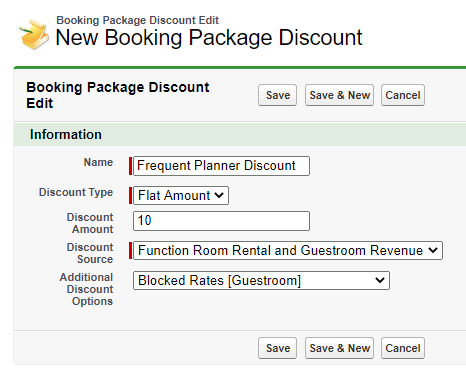Click the Name field label
466x369 pixels.
click(x=98, y=162)
